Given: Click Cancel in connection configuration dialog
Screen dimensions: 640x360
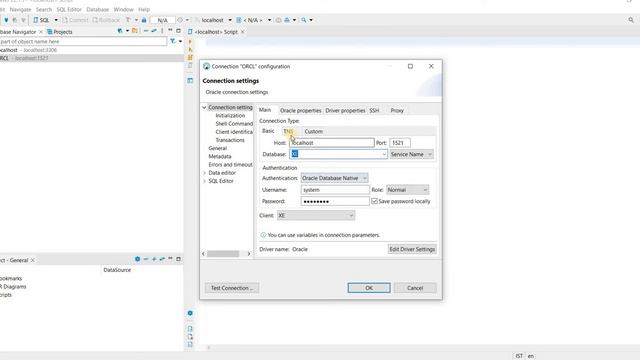Looking at the screenshot, I should [415, 288].
